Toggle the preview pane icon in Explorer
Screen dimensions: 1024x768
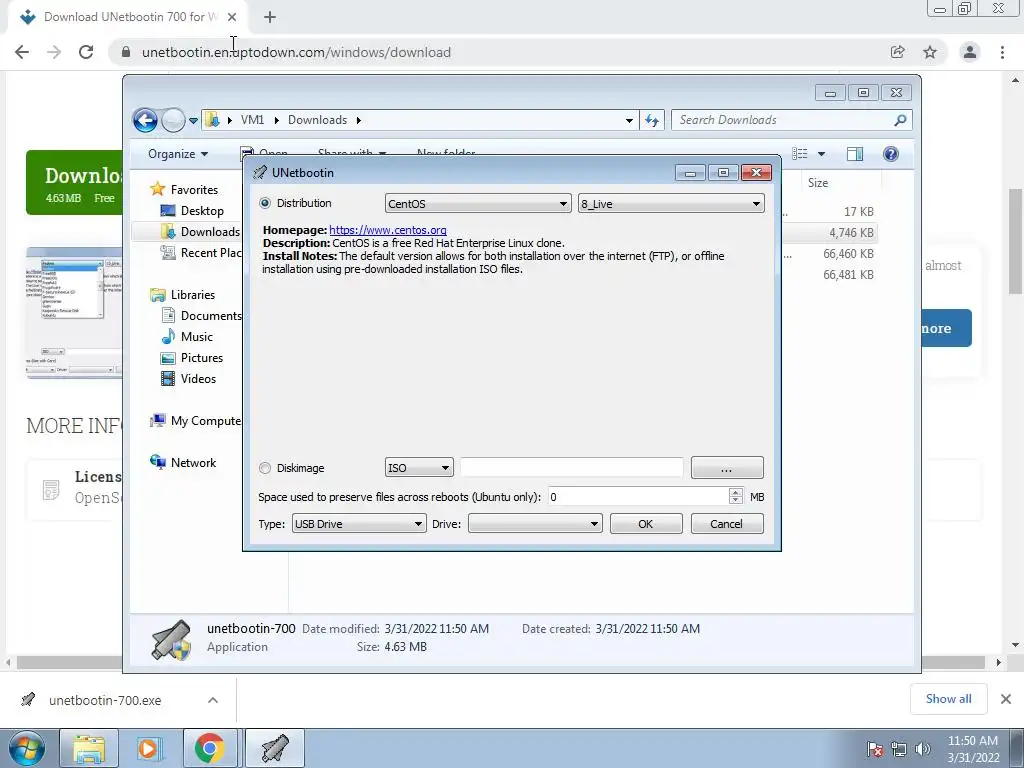(855, 153)
